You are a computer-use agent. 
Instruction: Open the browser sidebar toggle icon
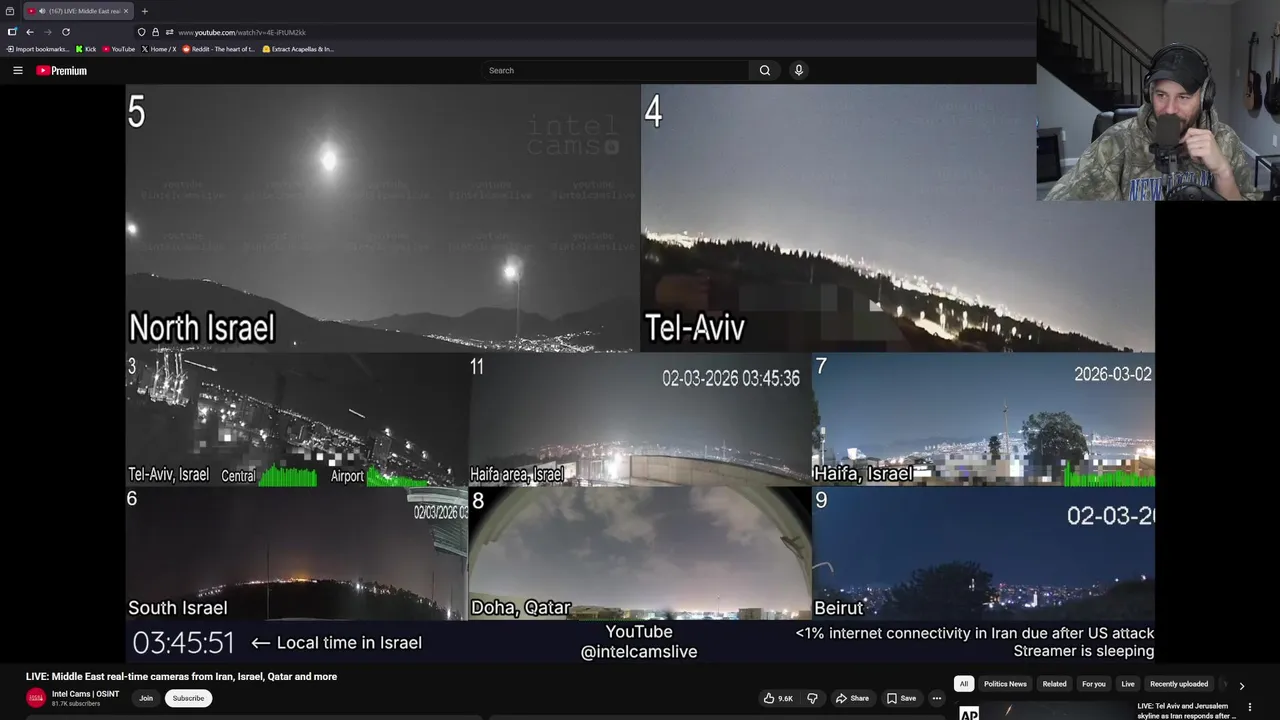[x=12, y=32]
